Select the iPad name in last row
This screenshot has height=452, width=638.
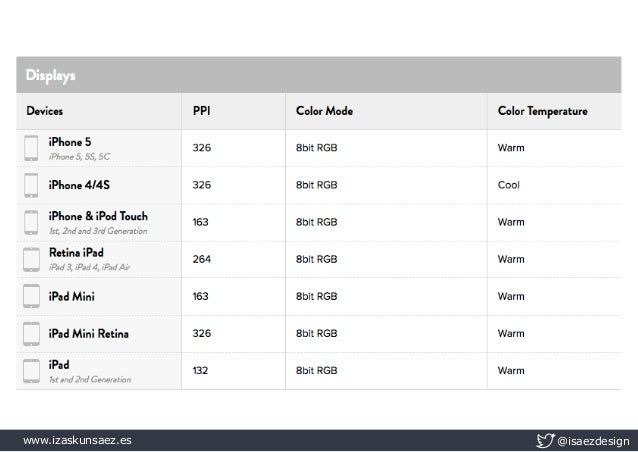coord(59,365)
